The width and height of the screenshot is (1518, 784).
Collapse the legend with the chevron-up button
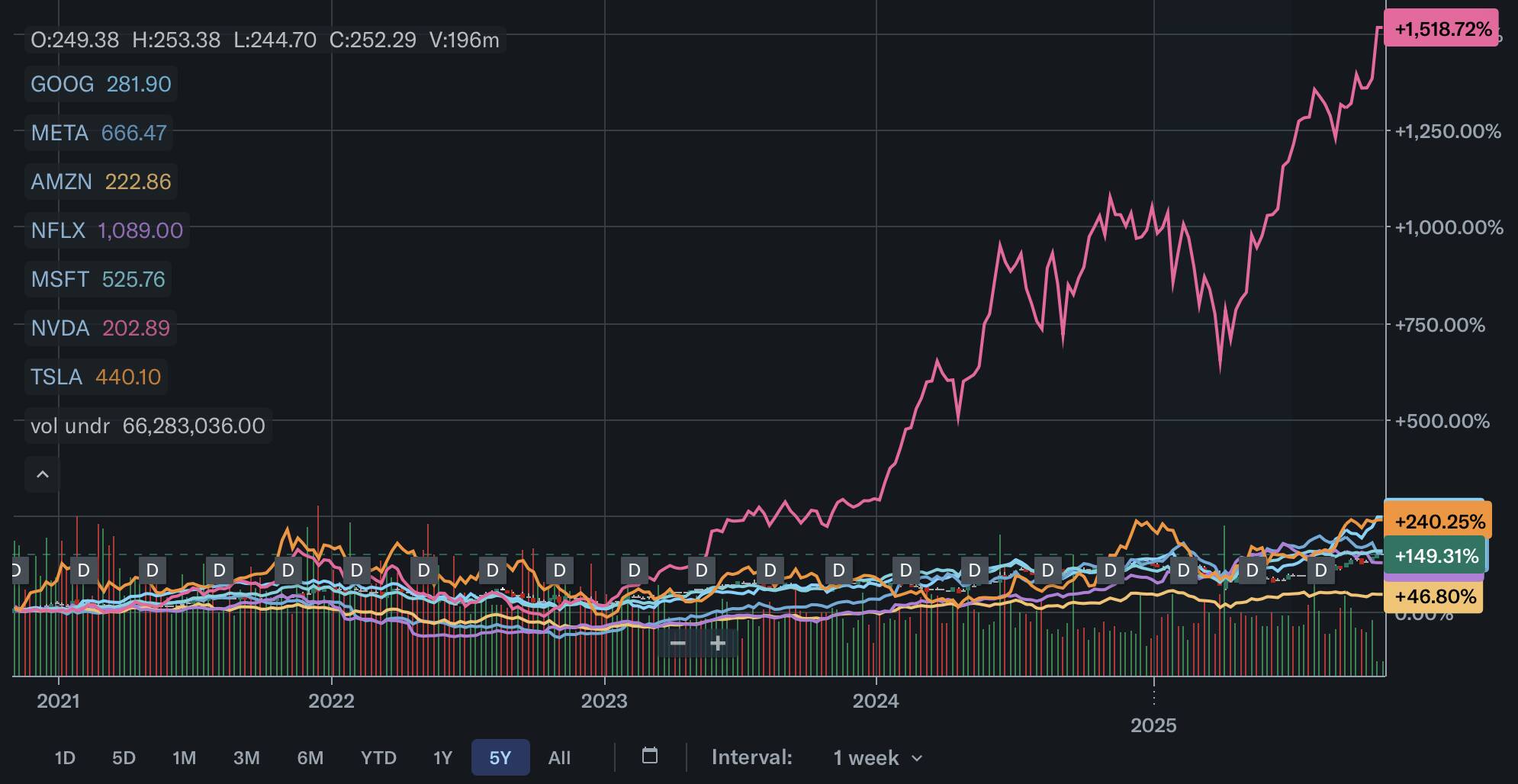tap(43, 474)
